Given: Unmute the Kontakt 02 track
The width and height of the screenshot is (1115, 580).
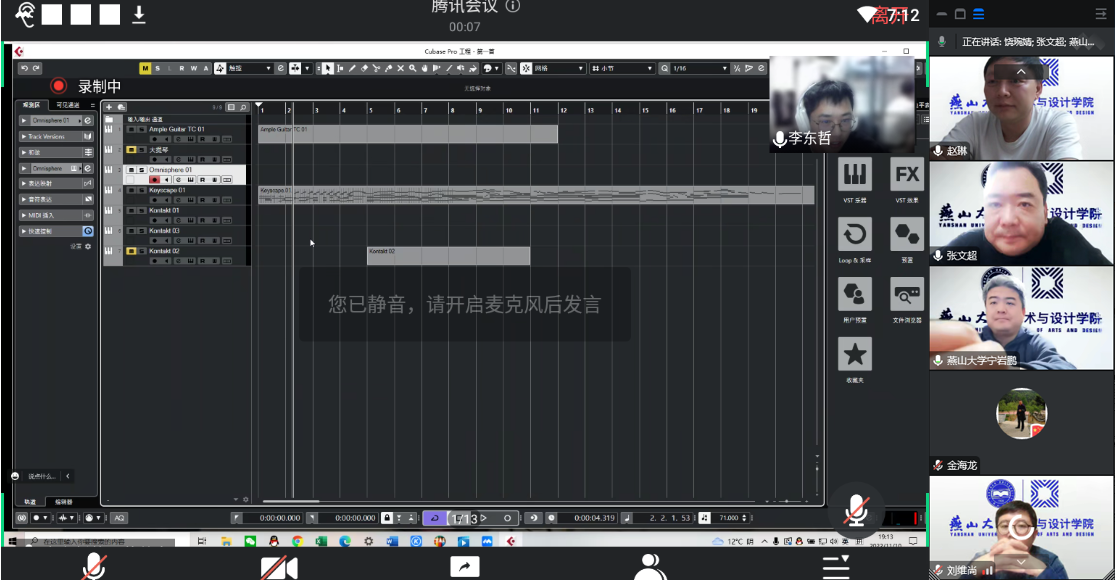Looking at the screenshot, I should (131, 251).
